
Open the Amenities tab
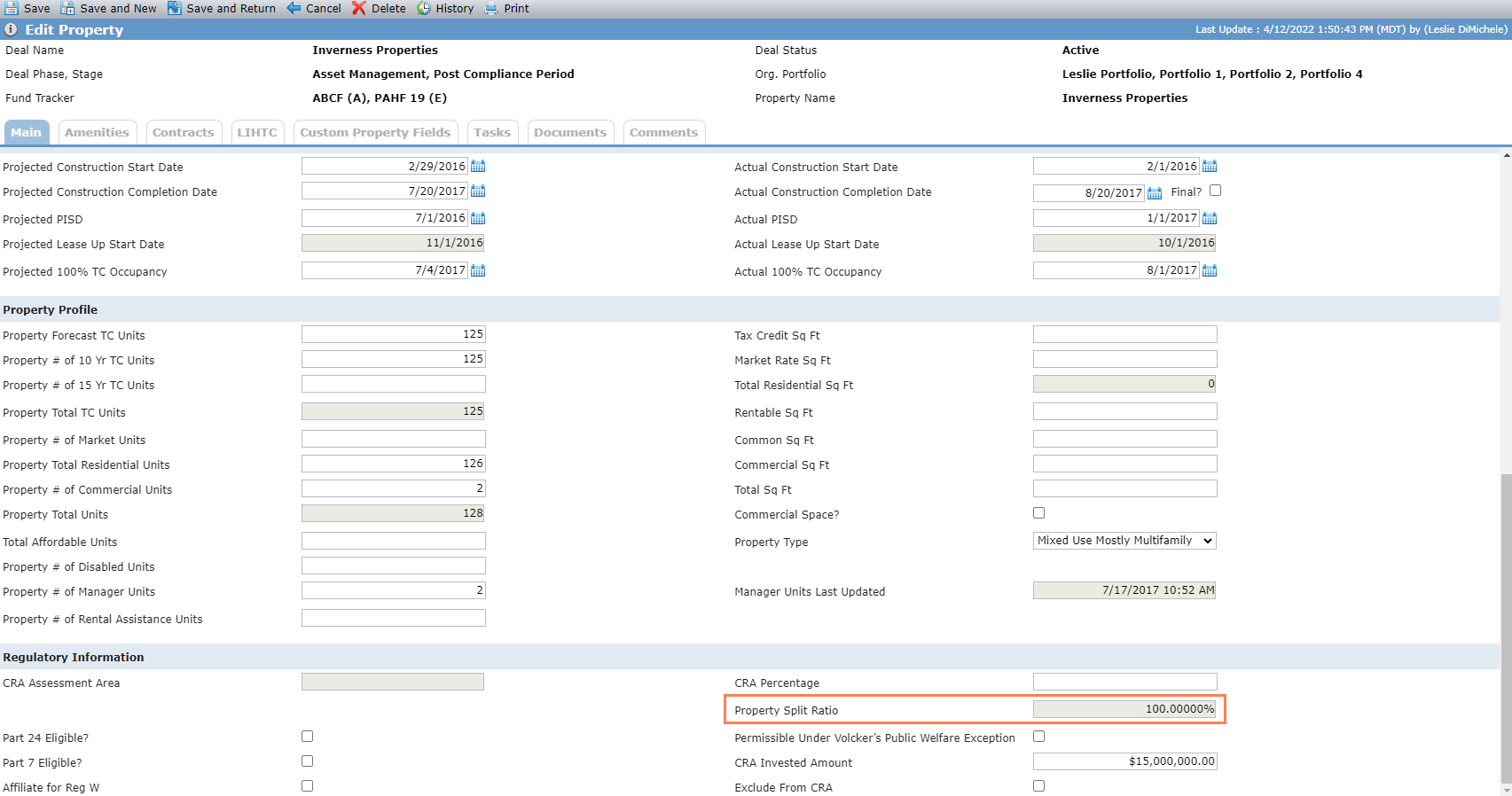click(98, 133)
